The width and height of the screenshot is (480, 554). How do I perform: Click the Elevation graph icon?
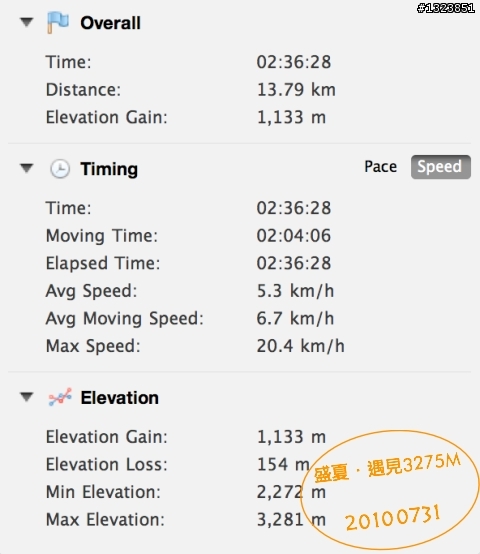point(60,397)
